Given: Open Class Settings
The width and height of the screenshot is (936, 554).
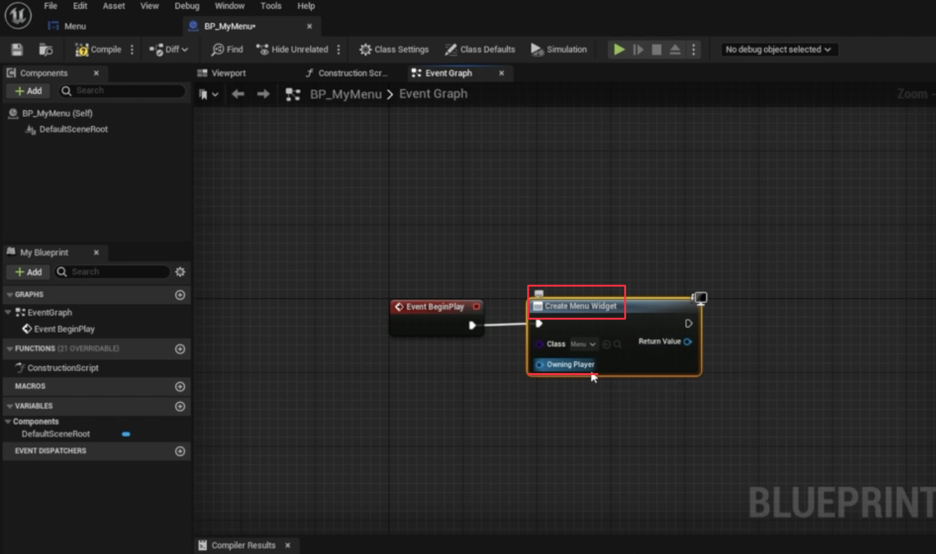Looking at the screenshot, I should click(x=394, y=50).
